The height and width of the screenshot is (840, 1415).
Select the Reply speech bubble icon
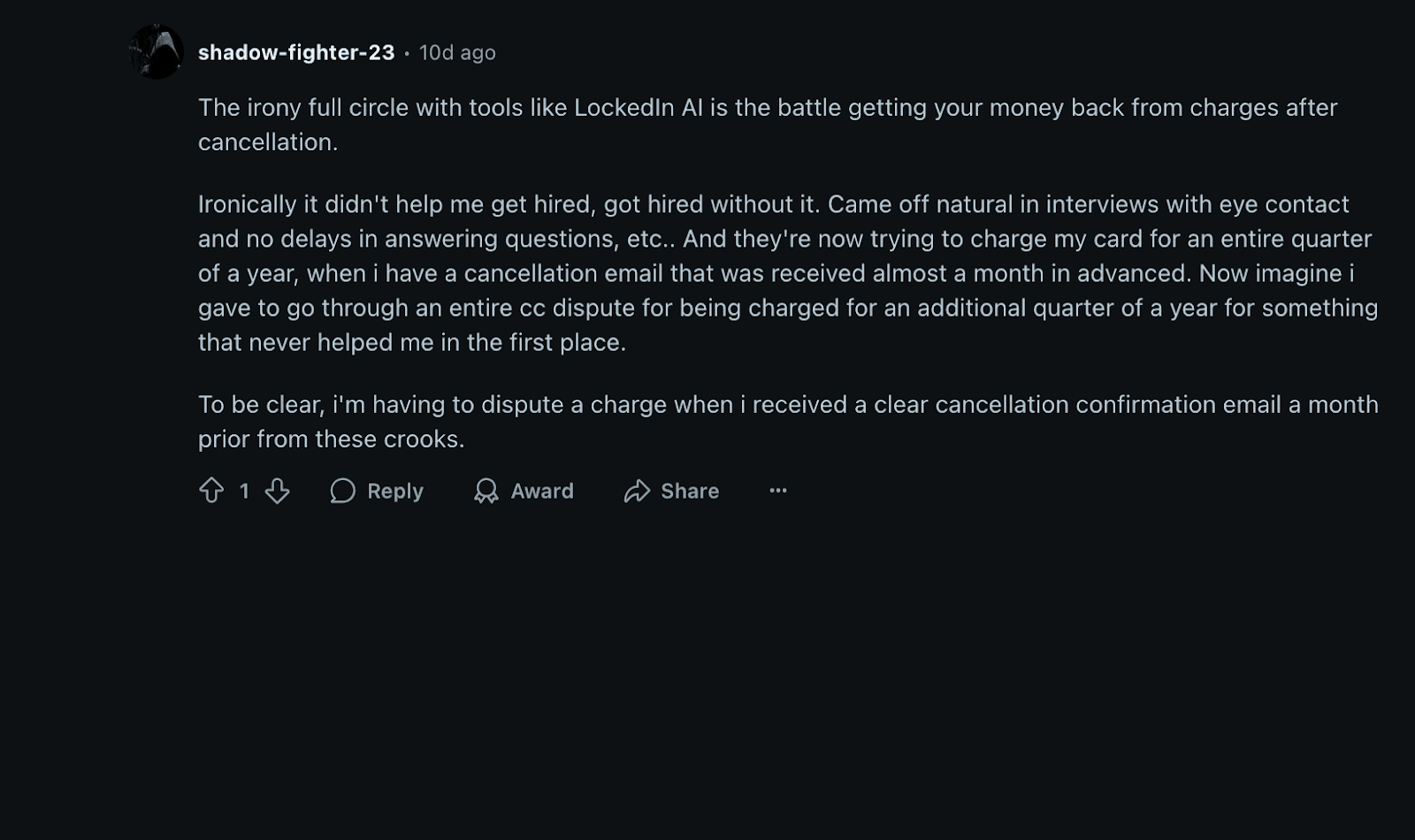343,491
